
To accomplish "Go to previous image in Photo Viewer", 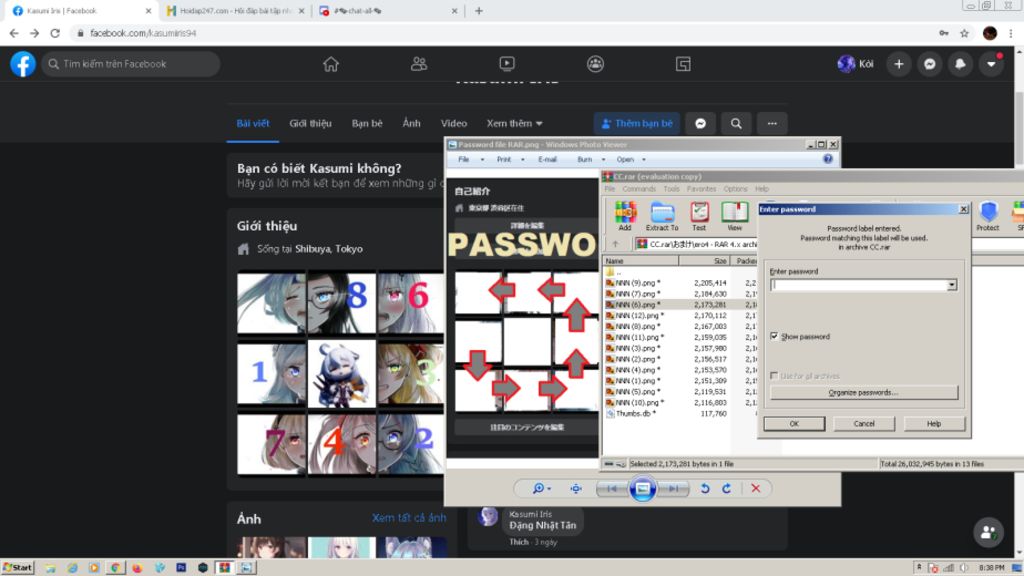I will click(x=612, y=488).
